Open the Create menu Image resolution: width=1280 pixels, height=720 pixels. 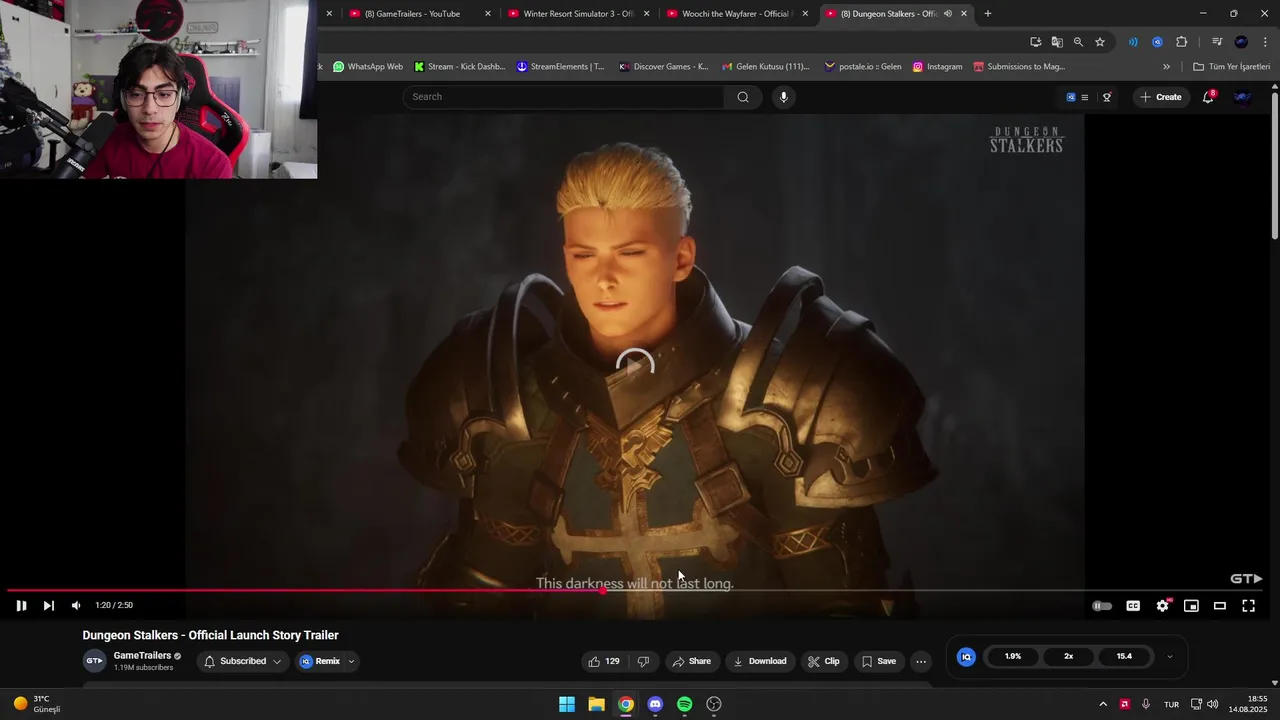coord(1161,97)
